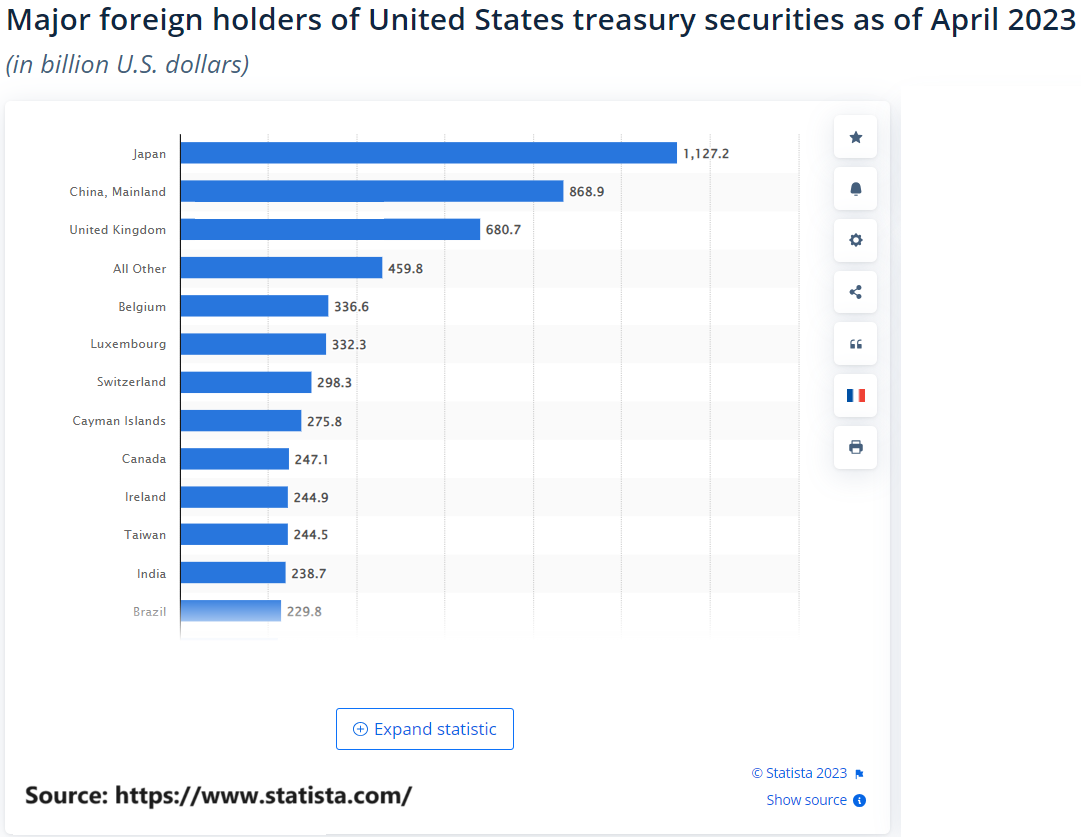Click the Belgium bar

tap(254, 306)
